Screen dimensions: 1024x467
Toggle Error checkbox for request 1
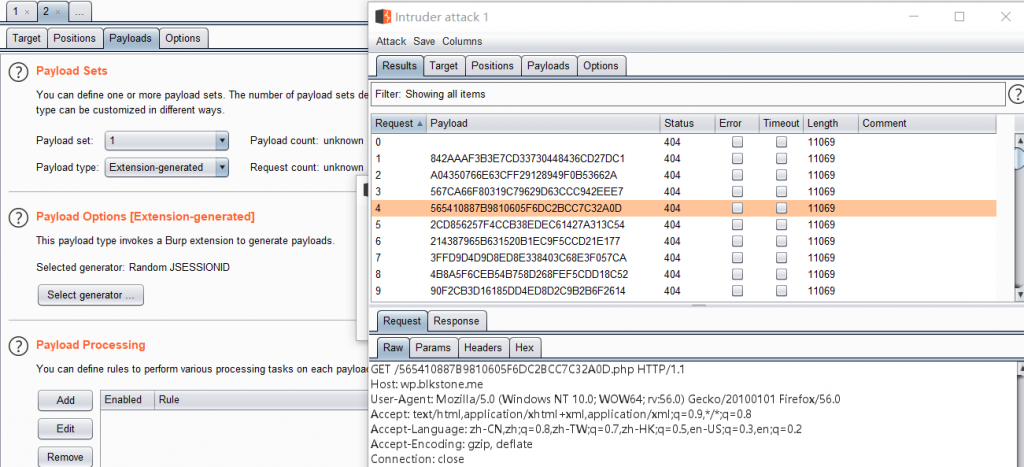737,158
